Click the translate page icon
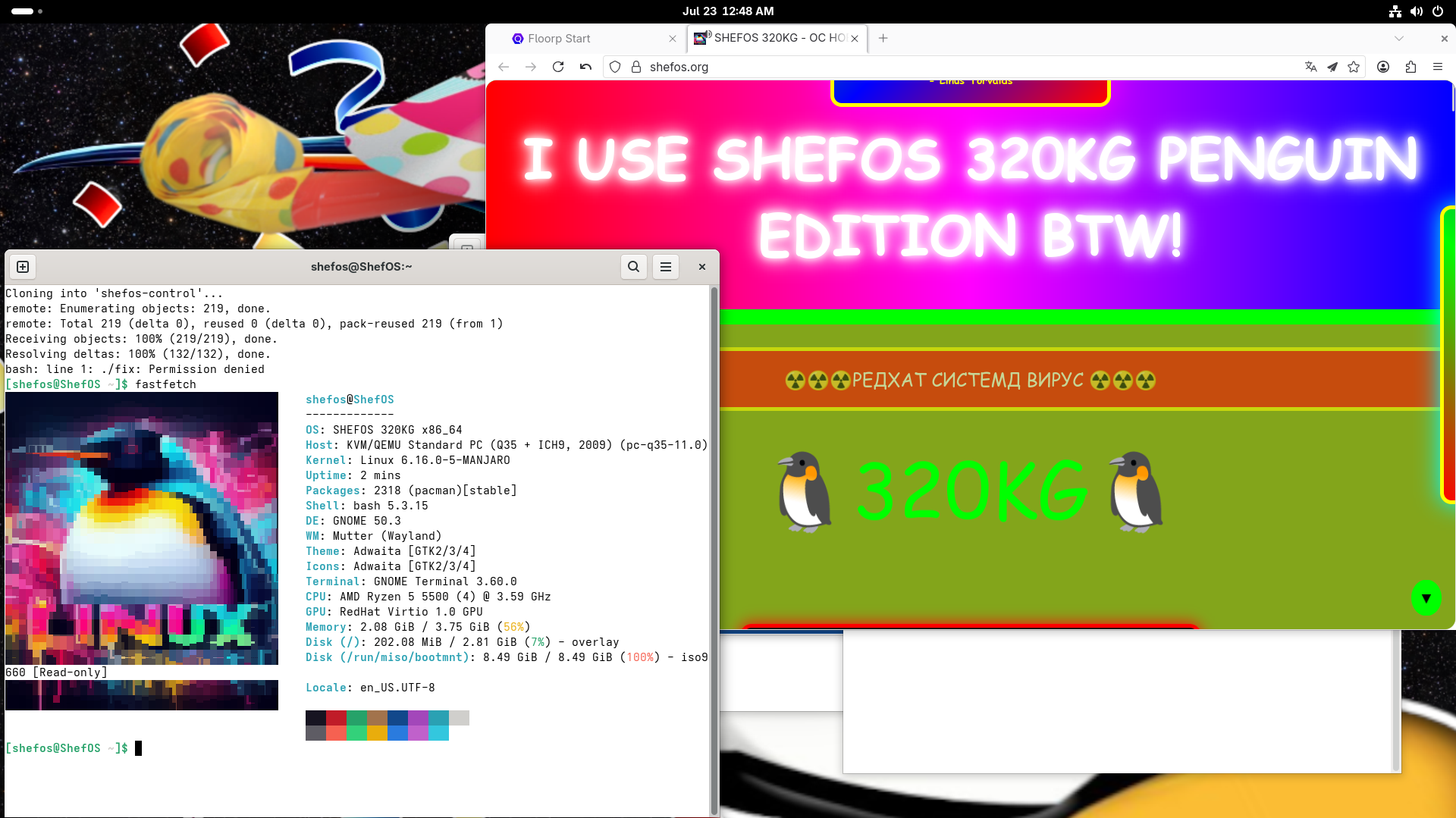Image resolution: width=1456 pixels, height=818 pixels. coord(1311,67)
